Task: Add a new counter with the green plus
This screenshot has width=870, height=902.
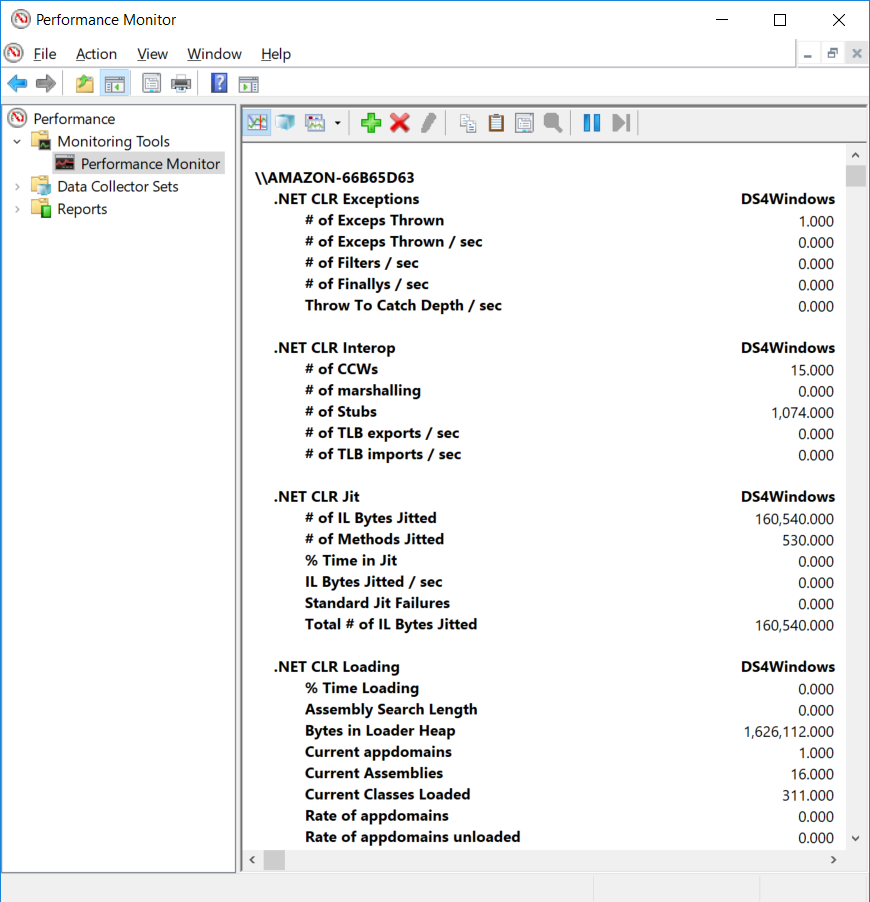Action: pos(370,122)
